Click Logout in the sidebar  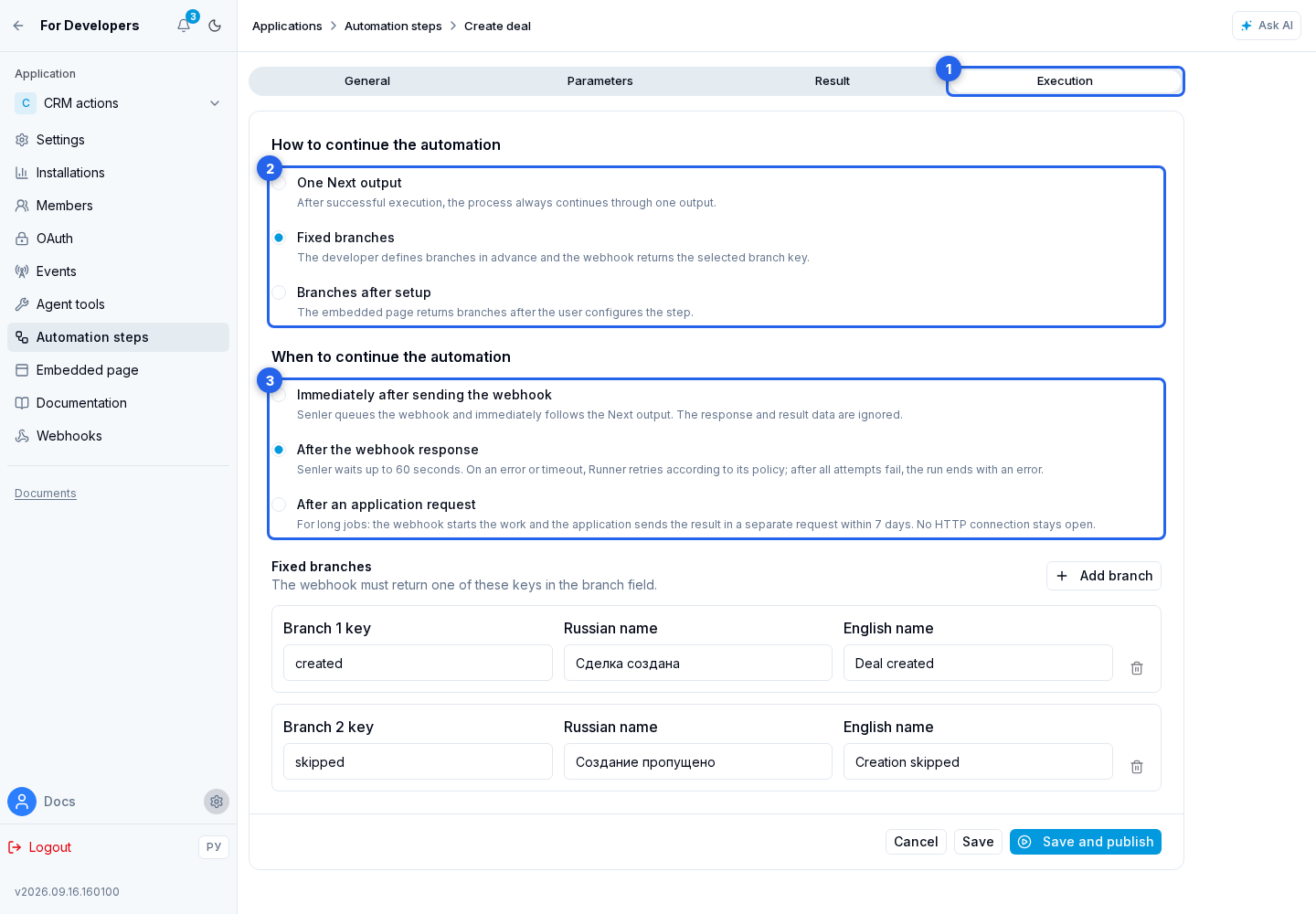pyautogui.click(x=40, y=847)
